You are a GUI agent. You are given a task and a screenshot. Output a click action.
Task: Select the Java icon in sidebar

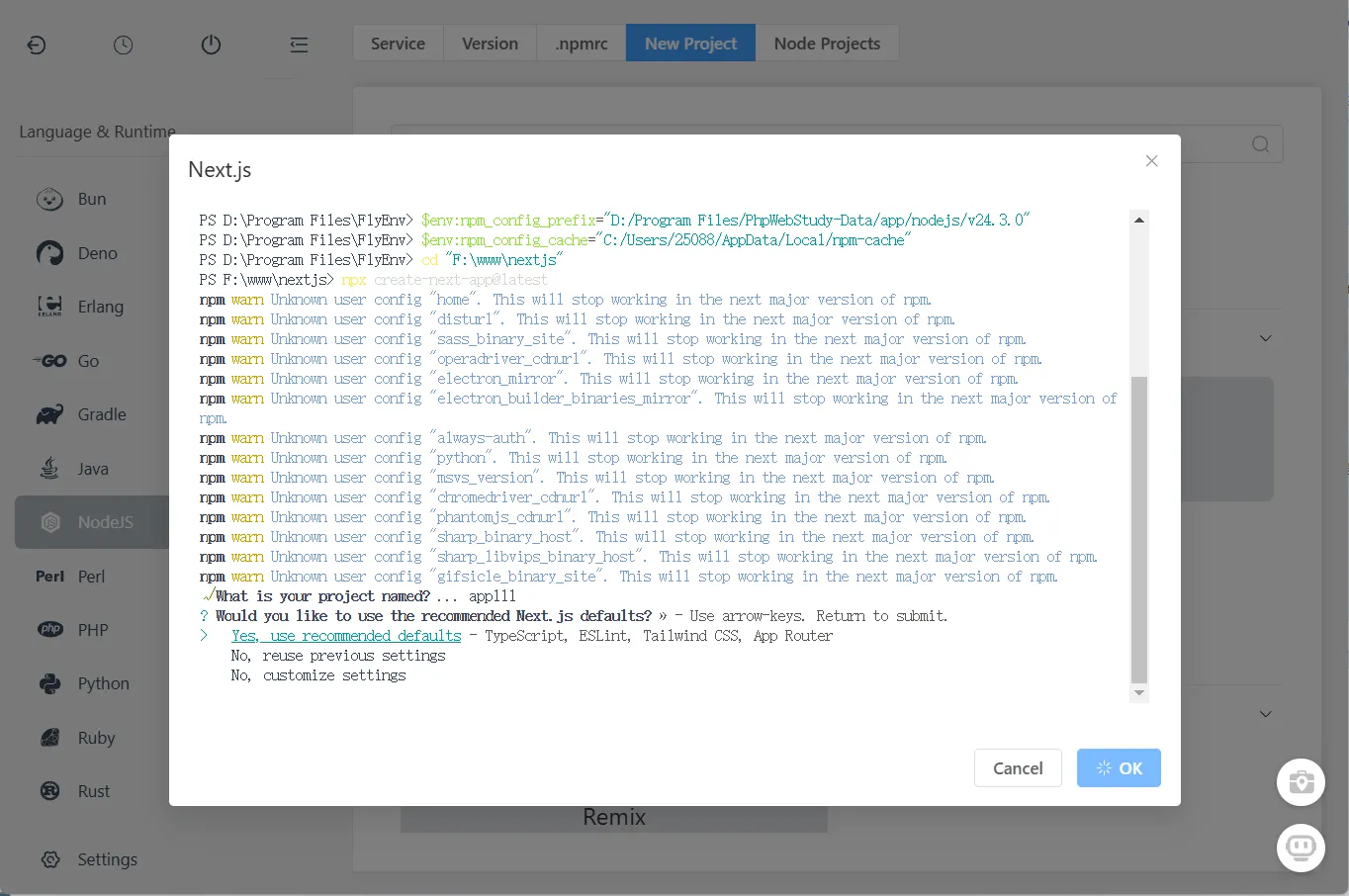point(49,469)
